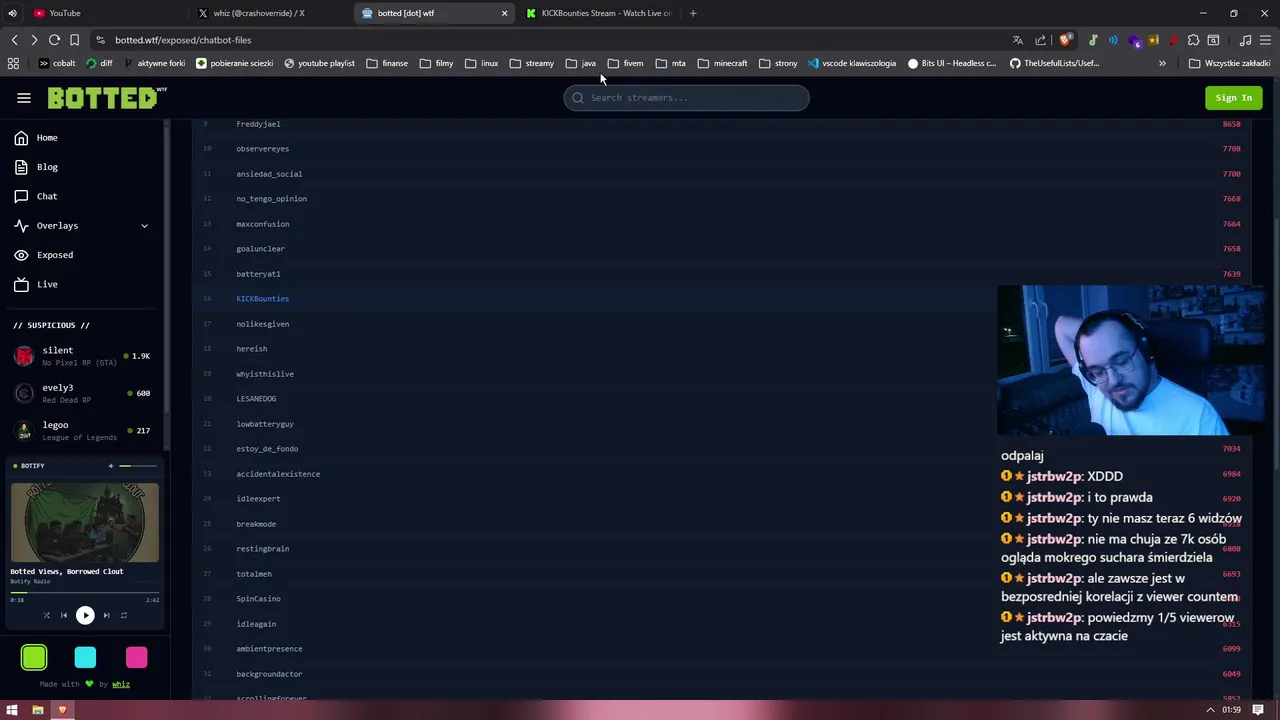Open the hamburger menu beside the BOTTED logo
The width and height of the screenshot is (1280, 720).
[24, 98]
